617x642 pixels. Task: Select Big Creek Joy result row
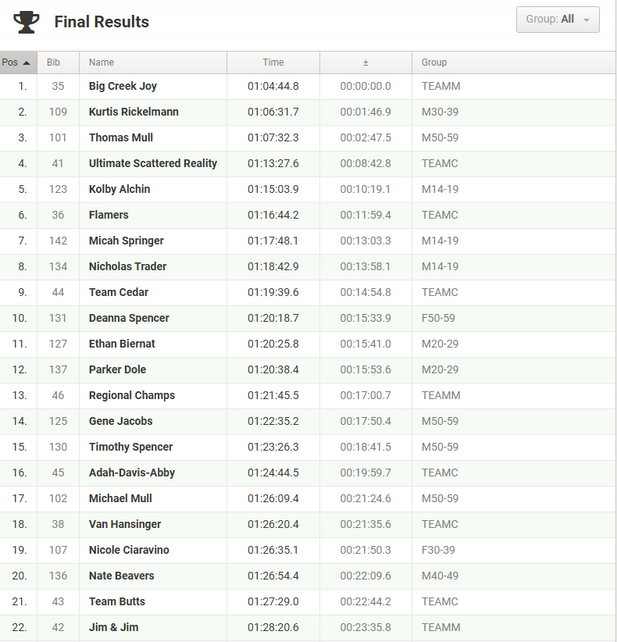click(307, 86)
